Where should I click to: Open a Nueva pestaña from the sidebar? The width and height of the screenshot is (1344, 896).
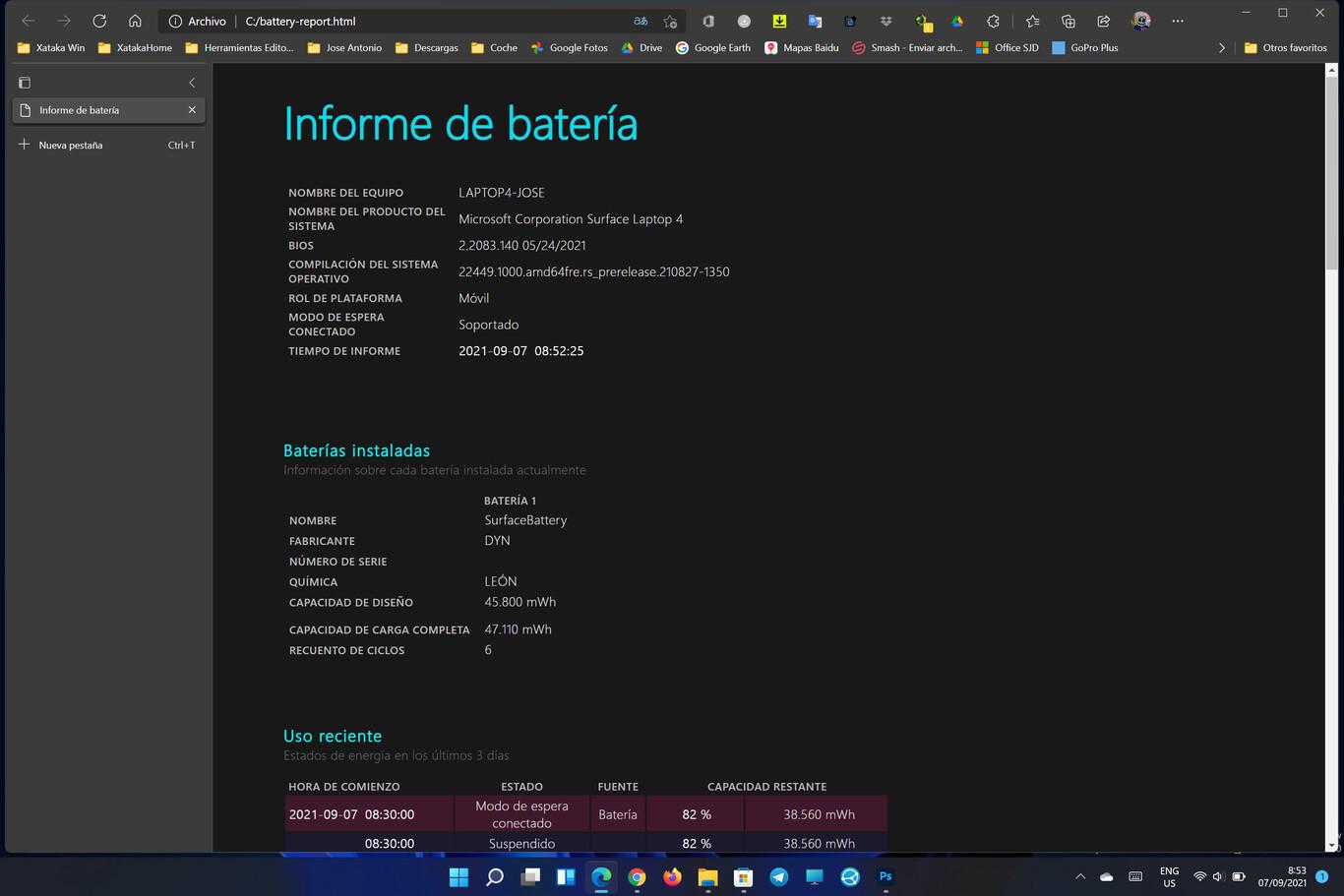pos(69,145)
